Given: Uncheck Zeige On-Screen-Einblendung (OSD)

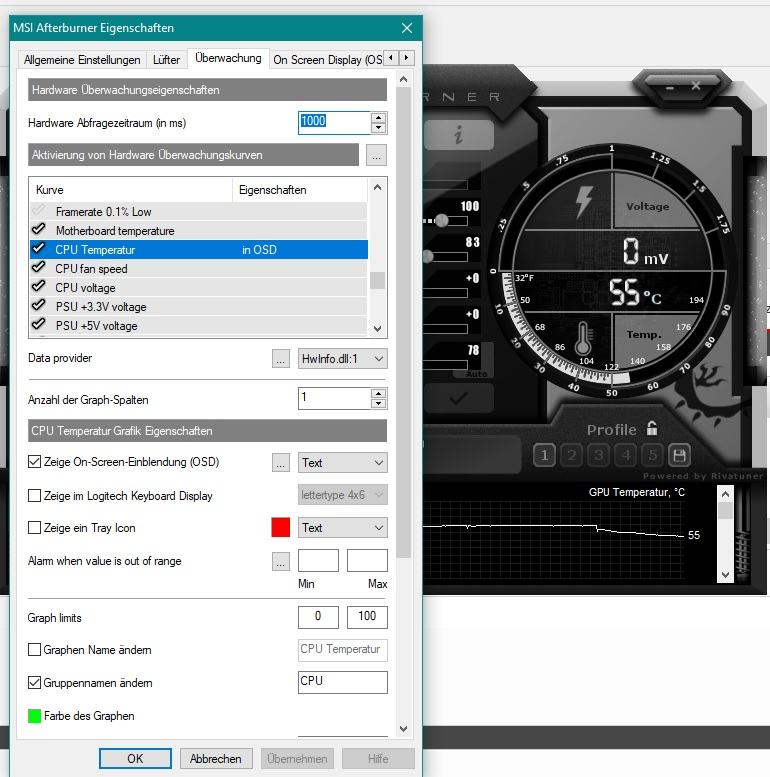Looking at the screenshot, I should pyautogui.click(x=34, y=462).
